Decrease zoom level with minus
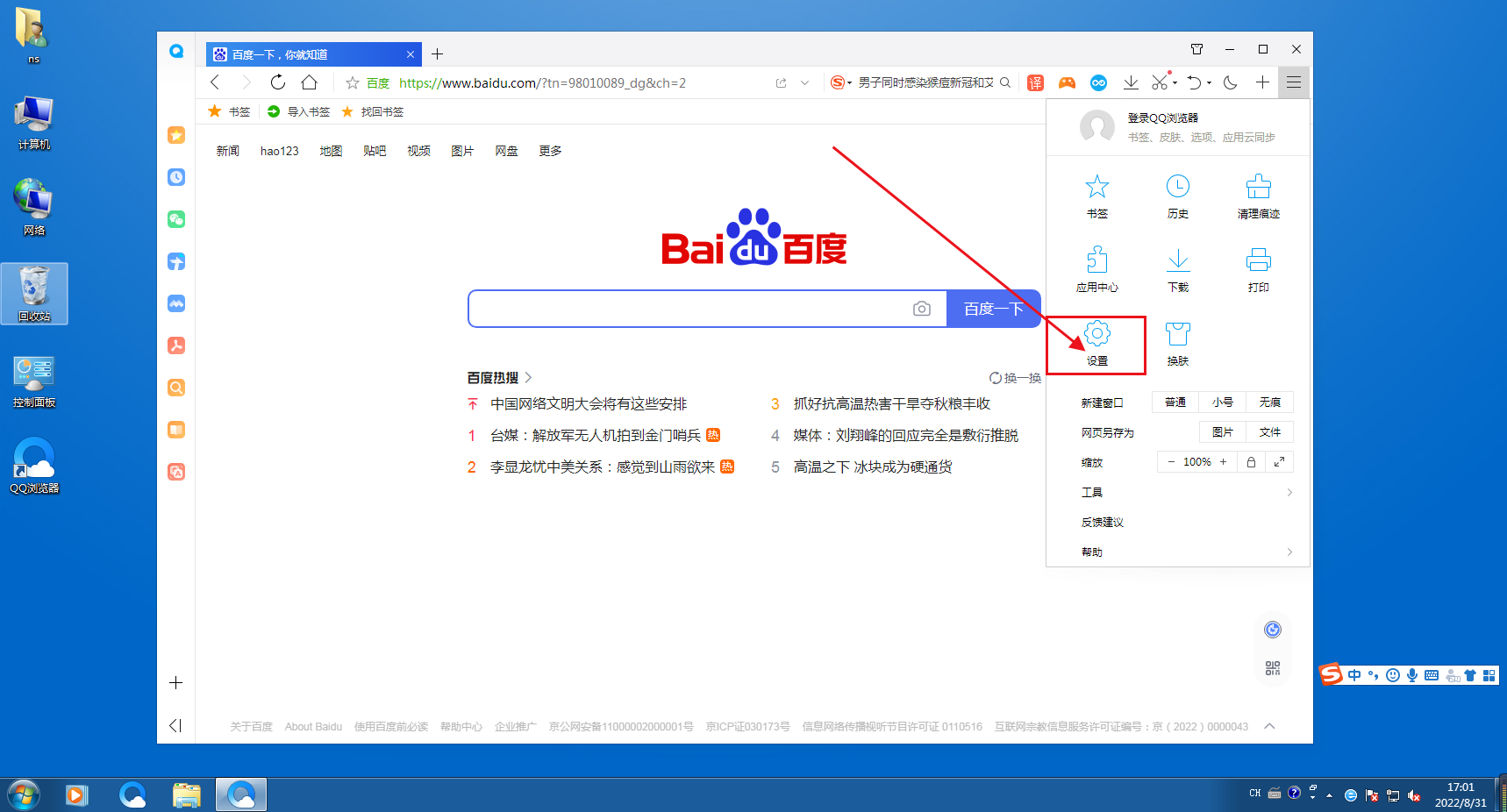 pos(1171,461)
